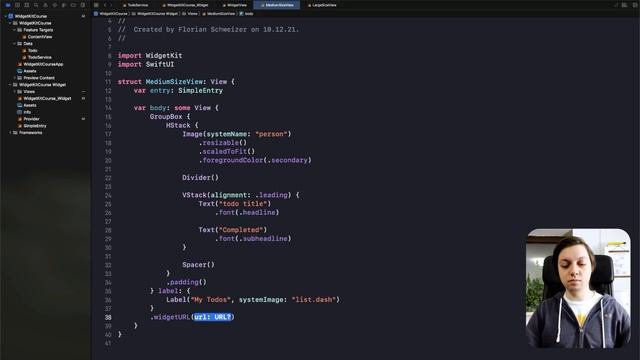The width and height of the screenshot is (640, 360).
Task: Open the Find navigator magnifier icon
Action: (x=36, y=5)
